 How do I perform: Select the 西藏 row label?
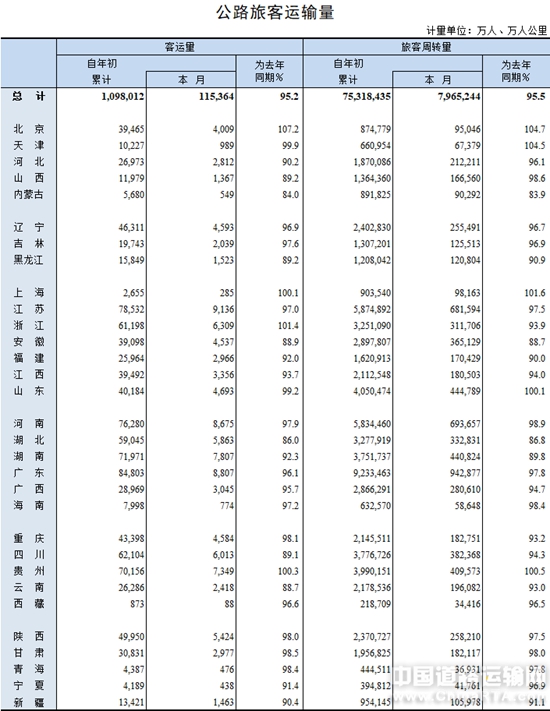click(29, 603)
